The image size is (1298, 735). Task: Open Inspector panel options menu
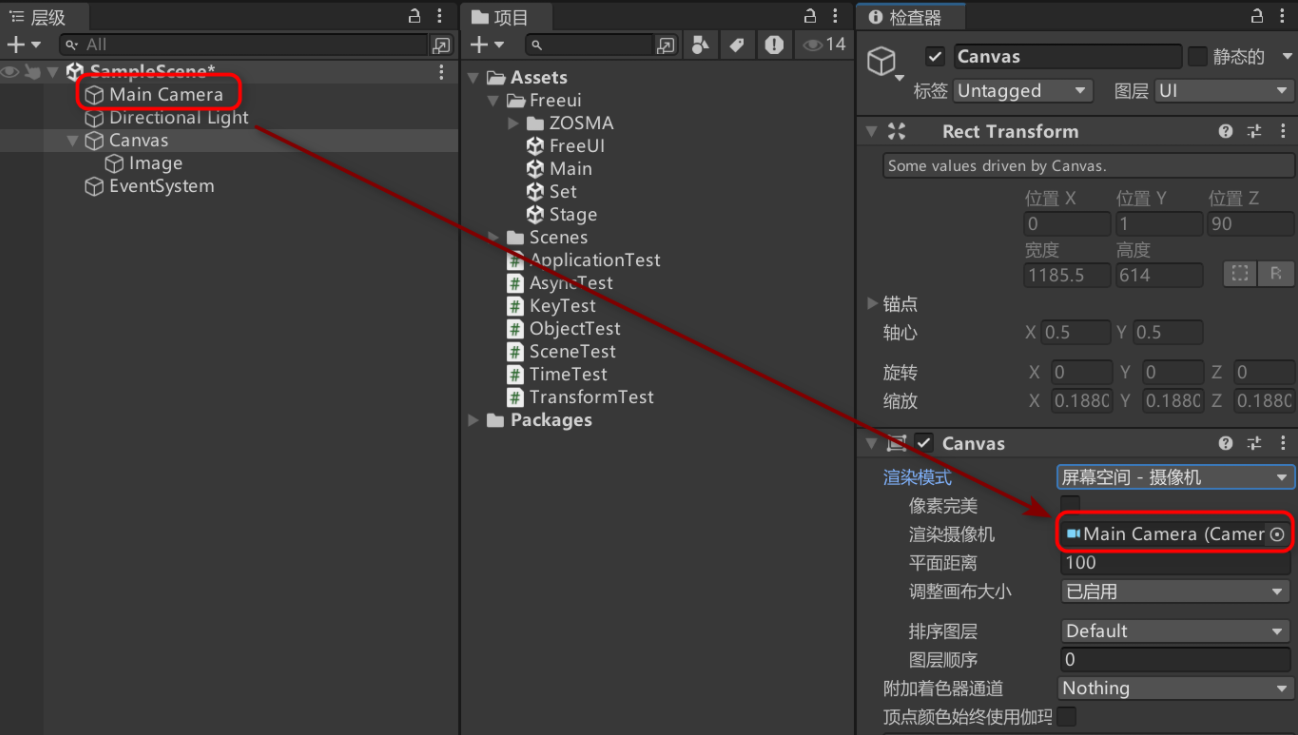click(1281, 16)
